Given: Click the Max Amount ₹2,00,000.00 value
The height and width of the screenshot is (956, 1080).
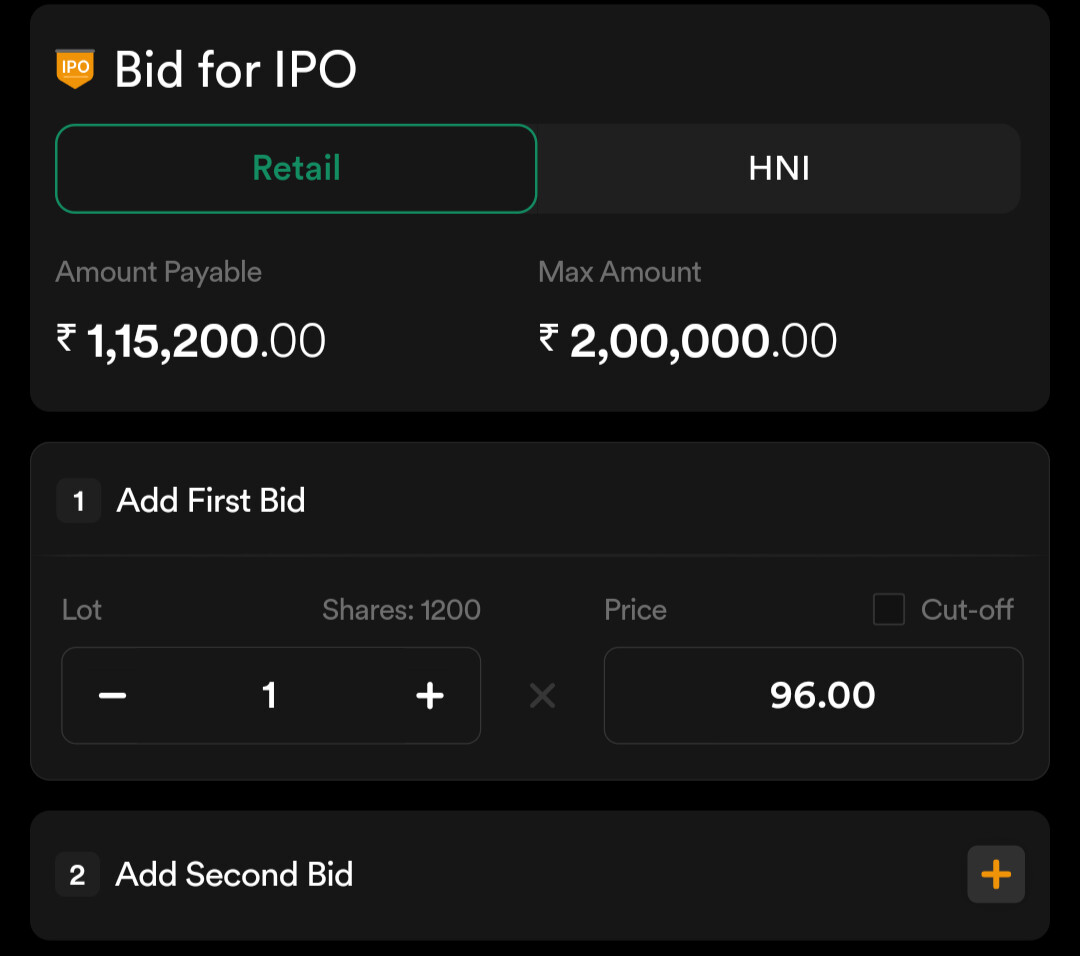Looking at the screenshot, I should 687,341.
